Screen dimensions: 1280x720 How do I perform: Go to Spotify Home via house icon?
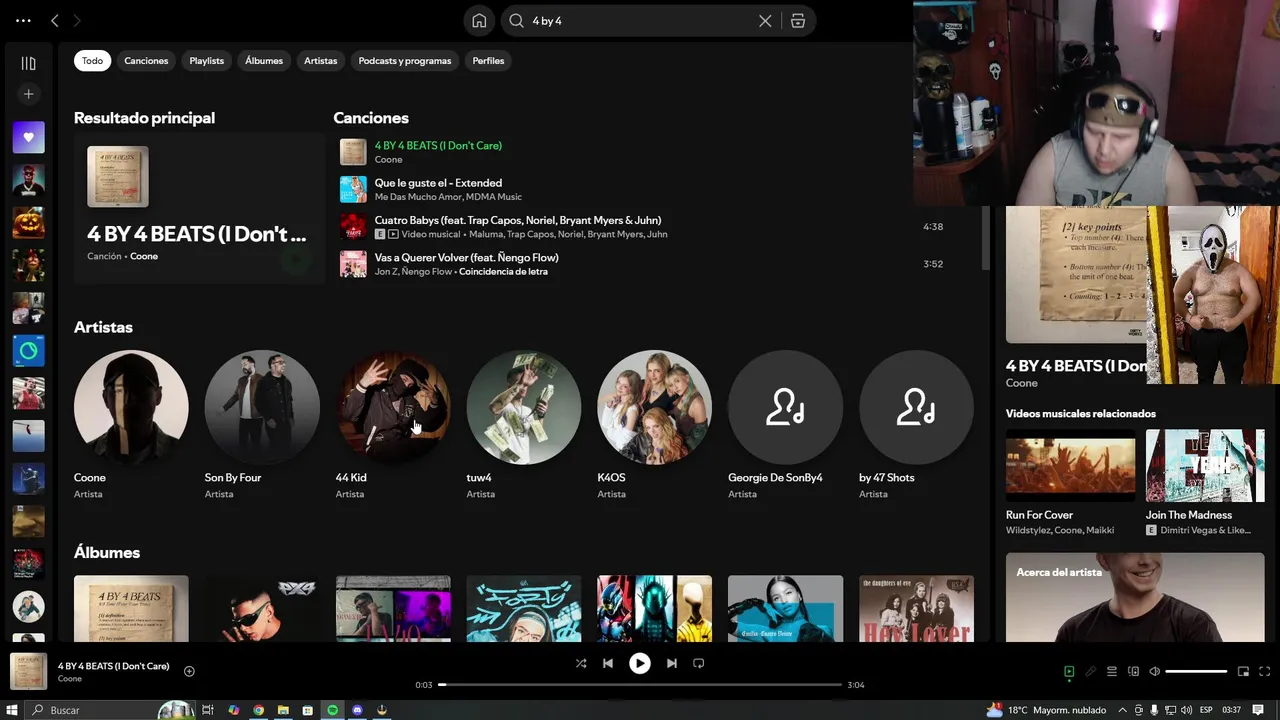[479, 21]
